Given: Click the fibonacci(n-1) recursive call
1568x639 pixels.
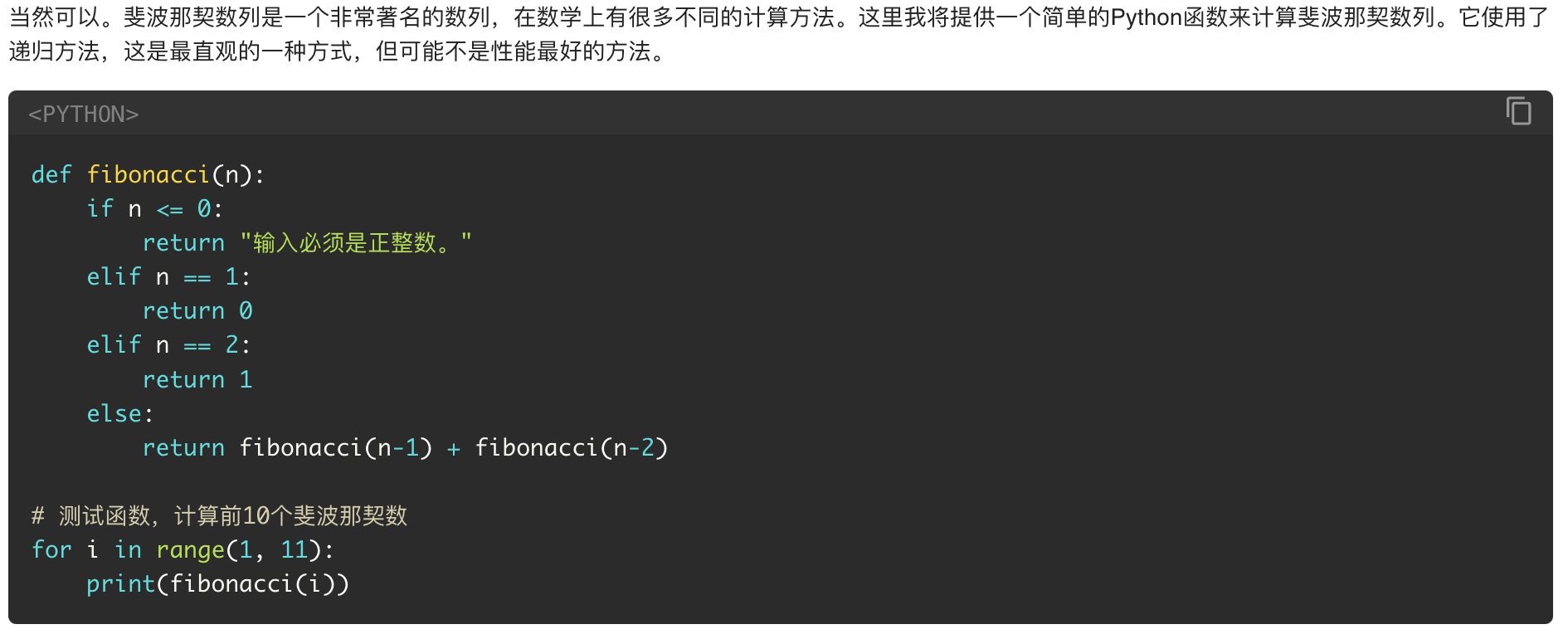Looking at the screenshot, I should [x=336, y=447].
